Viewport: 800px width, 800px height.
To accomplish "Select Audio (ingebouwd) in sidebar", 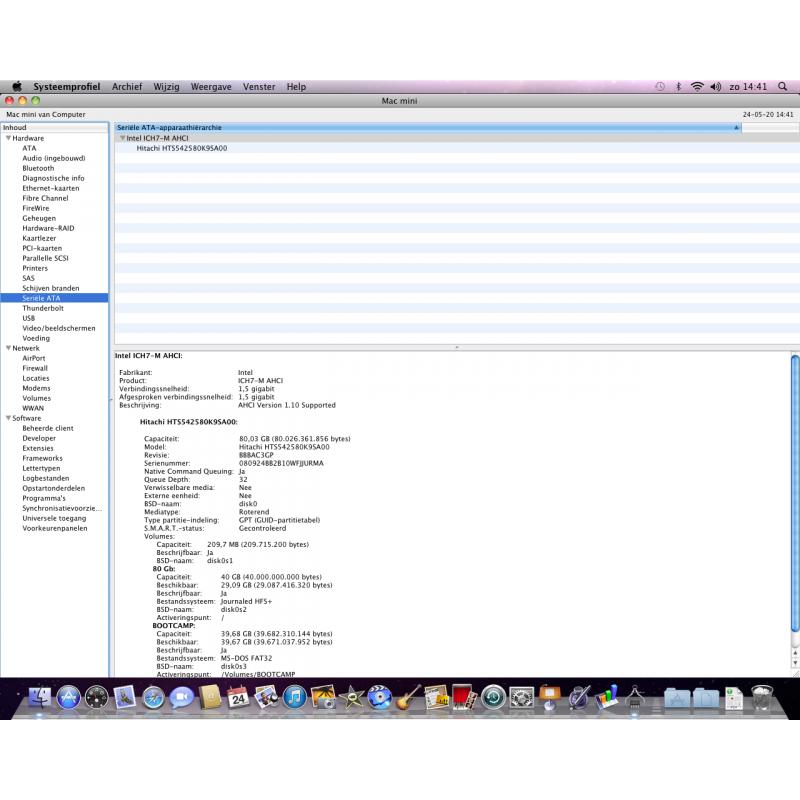I will (x=54, y=158).
